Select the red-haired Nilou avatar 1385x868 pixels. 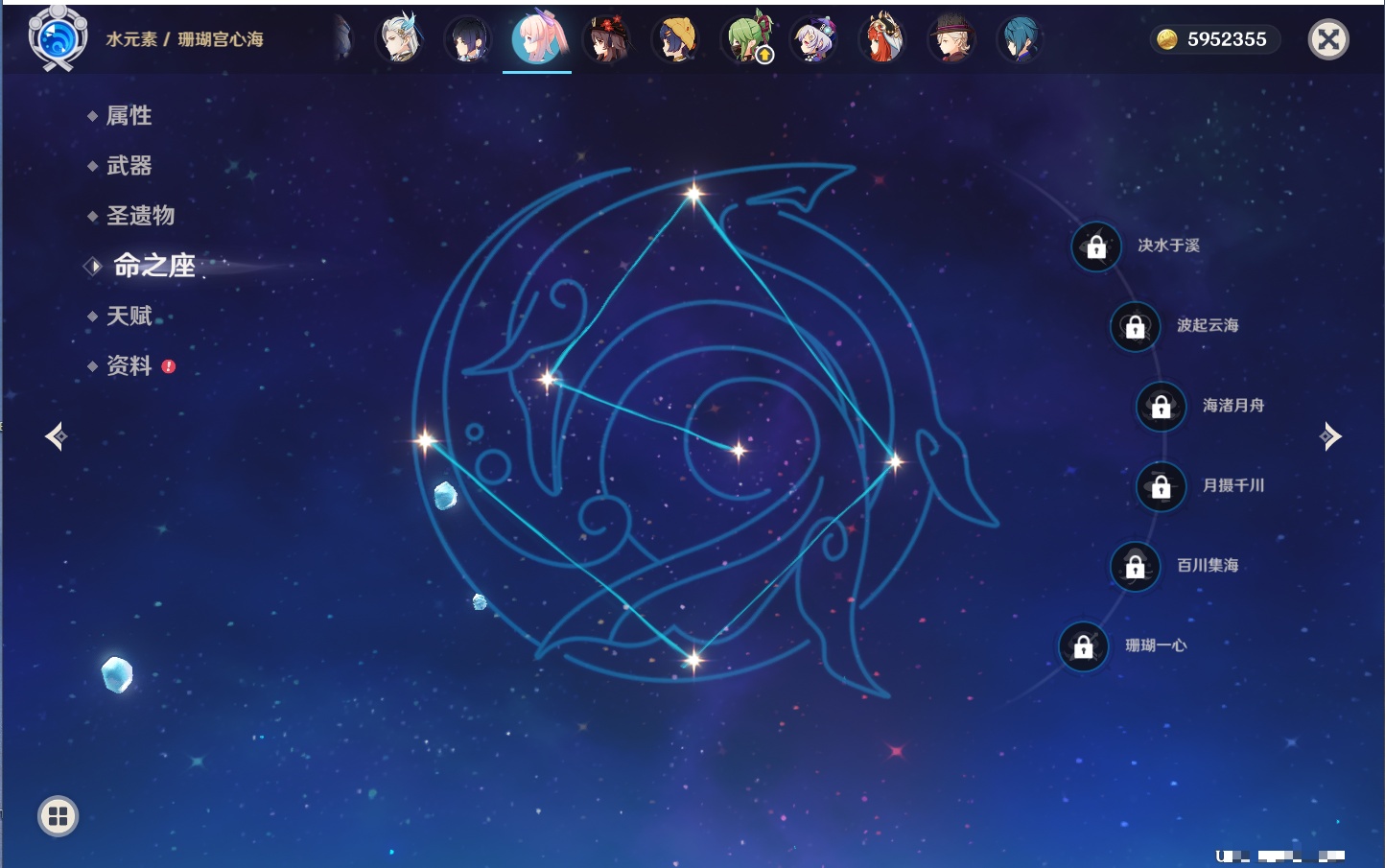pyautogui.click(x=882, y=39)
